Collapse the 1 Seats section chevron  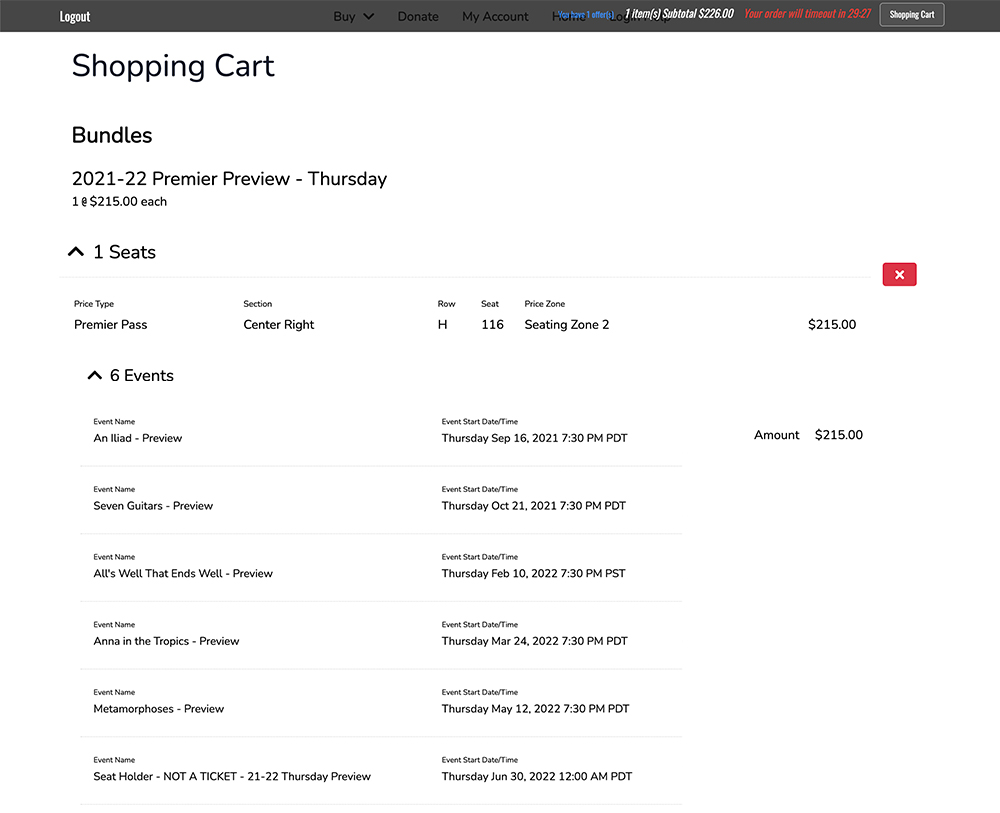[x=77, y=252]
